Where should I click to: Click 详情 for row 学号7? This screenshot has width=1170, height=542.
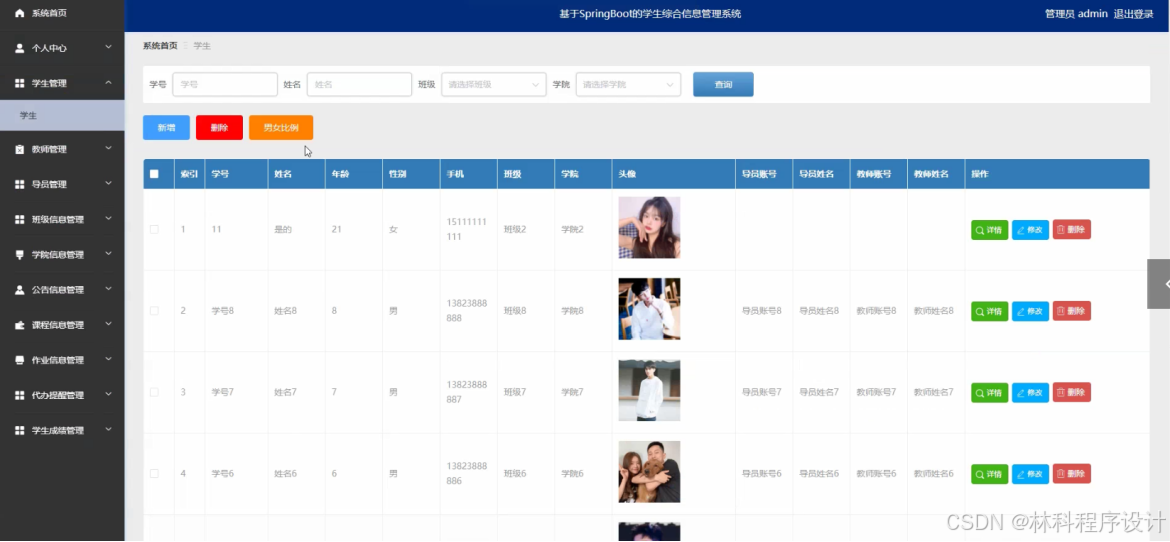[x=989, y=393]
